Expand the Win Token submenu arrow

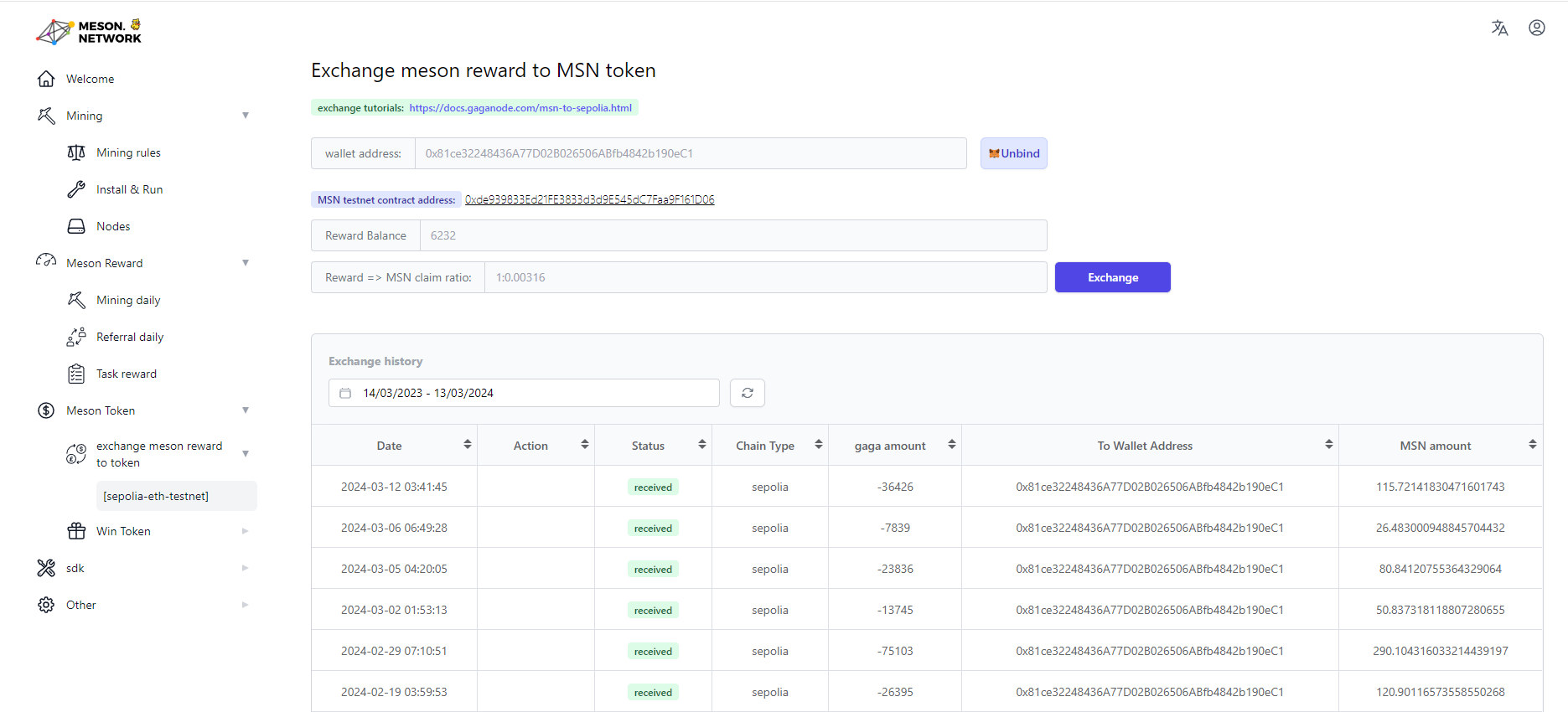[x=246, y=531]
